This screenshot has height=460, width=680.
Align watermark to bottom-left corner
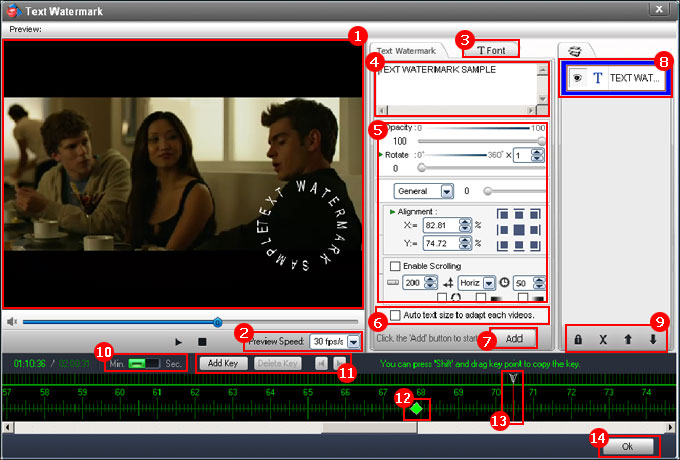(502, 245)
